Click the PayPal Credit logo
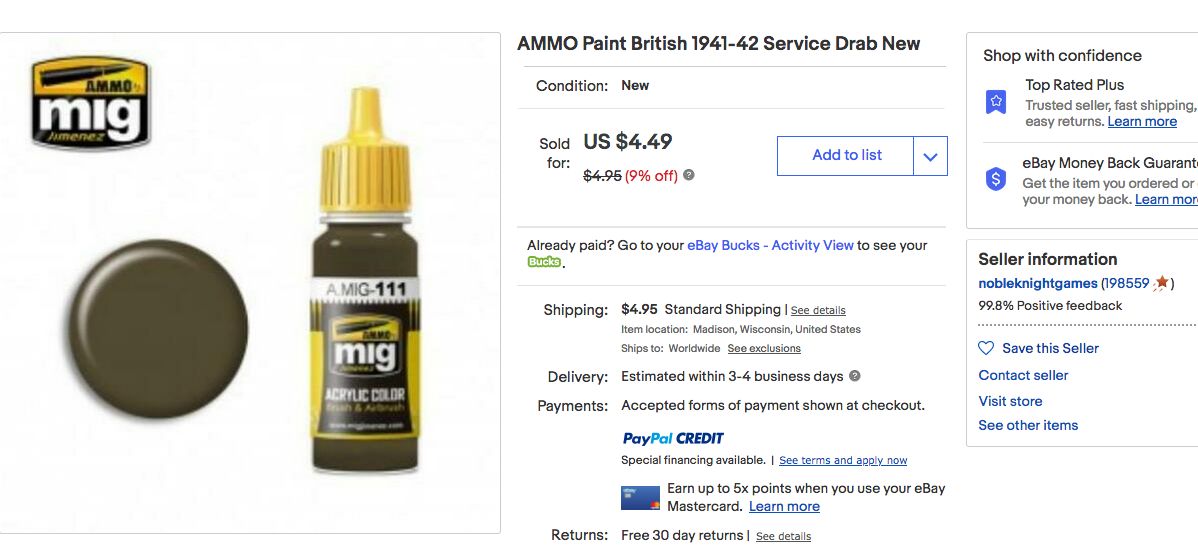Viewport: 1198px width, 555px height. point(673,438)
